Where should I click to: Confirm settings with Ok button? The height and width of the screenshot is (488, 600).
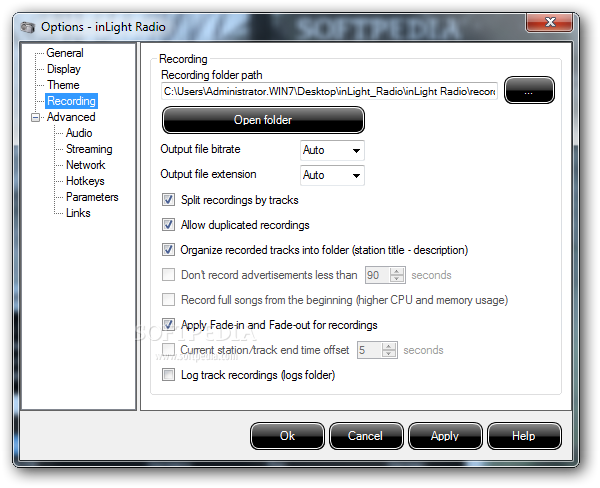coord(287,436)
